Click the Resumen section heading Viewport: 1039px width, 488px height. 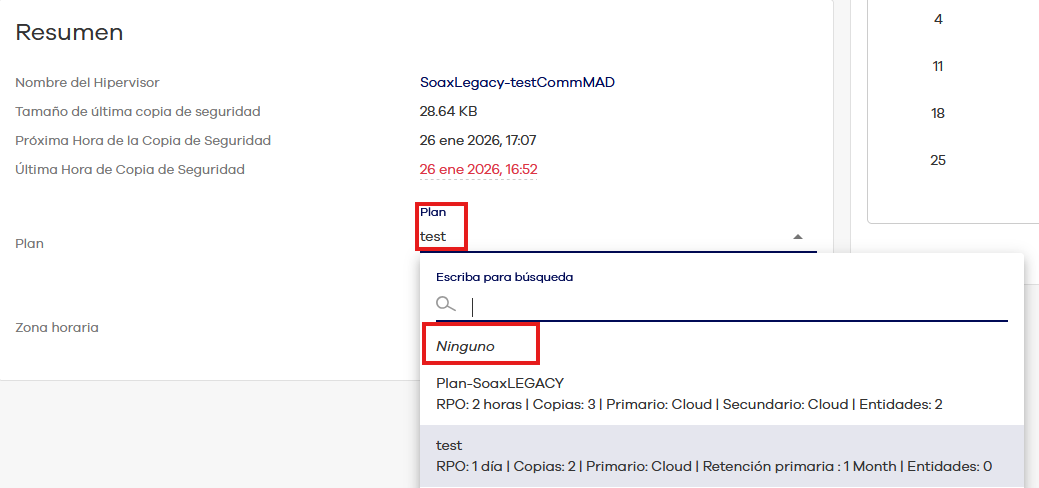tap(69, 33)
